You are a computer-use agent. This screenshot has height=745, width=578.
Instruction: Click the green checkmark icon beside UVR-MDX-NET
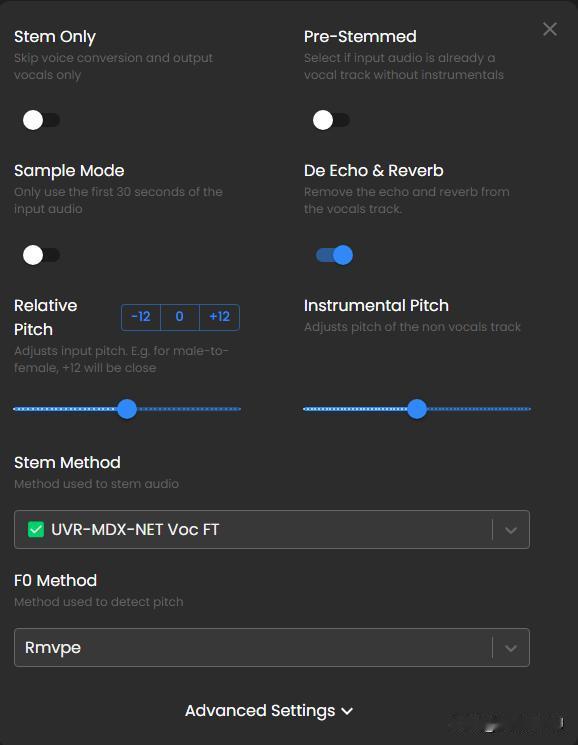[x=36, y=529]
